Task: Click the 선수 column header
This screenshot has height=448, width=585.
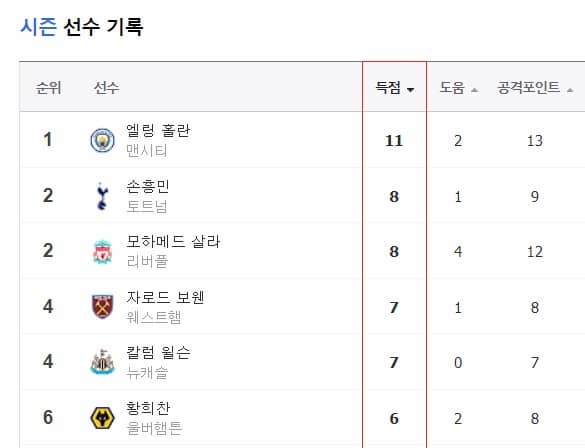Action: tap(106, 88)
